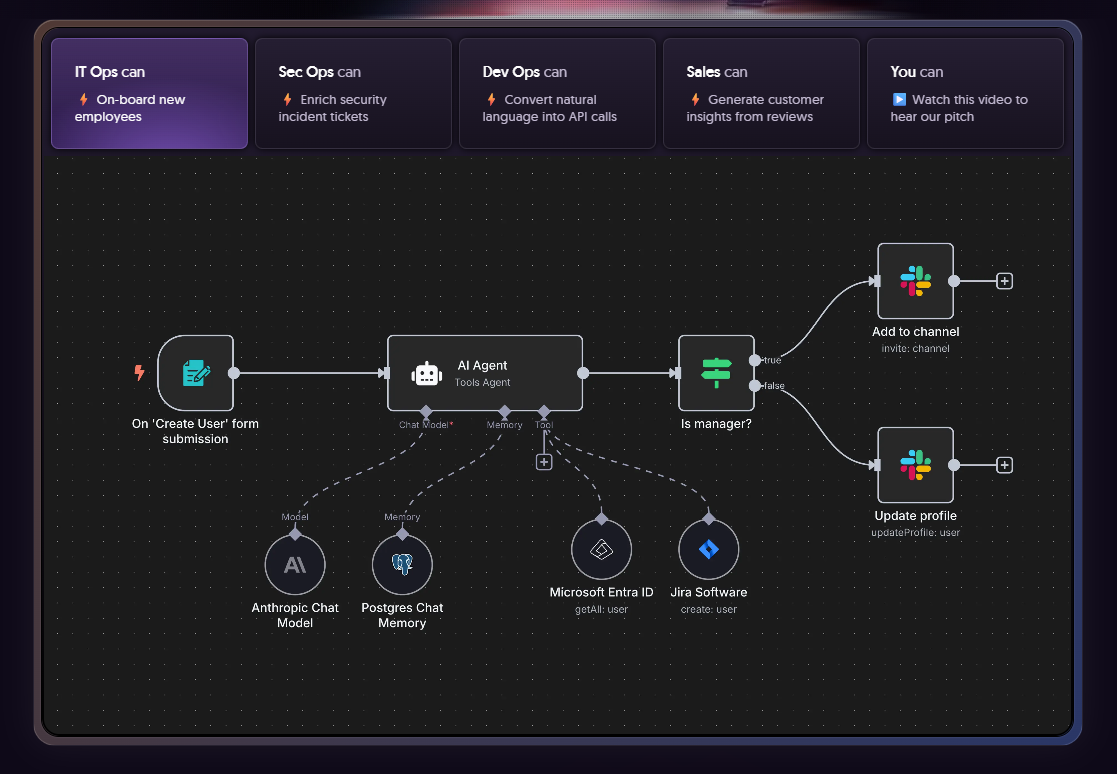The width and height of the screenshot is (1117, 774).
Task: Click 'On-board new employees' text
Action: 130,108
